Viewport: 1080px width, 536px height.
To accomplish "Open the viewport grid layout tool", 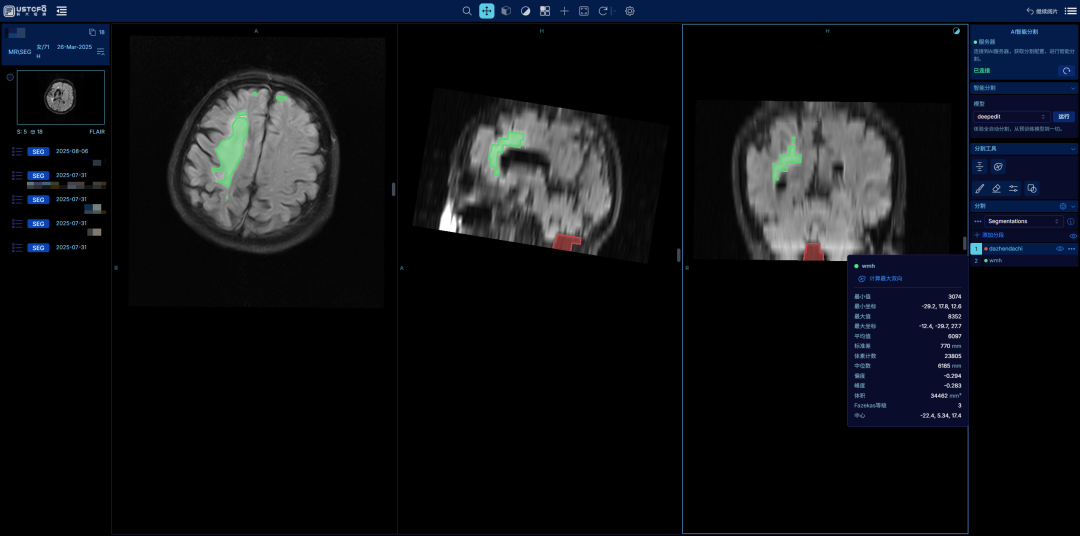I will click(545, 11).
